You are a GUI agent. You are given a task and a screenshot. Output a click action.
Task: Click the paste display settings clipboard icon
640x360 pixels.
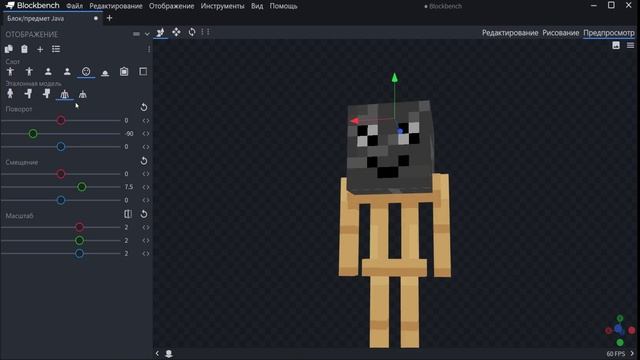pyautogui.click(x=24, y=49)
